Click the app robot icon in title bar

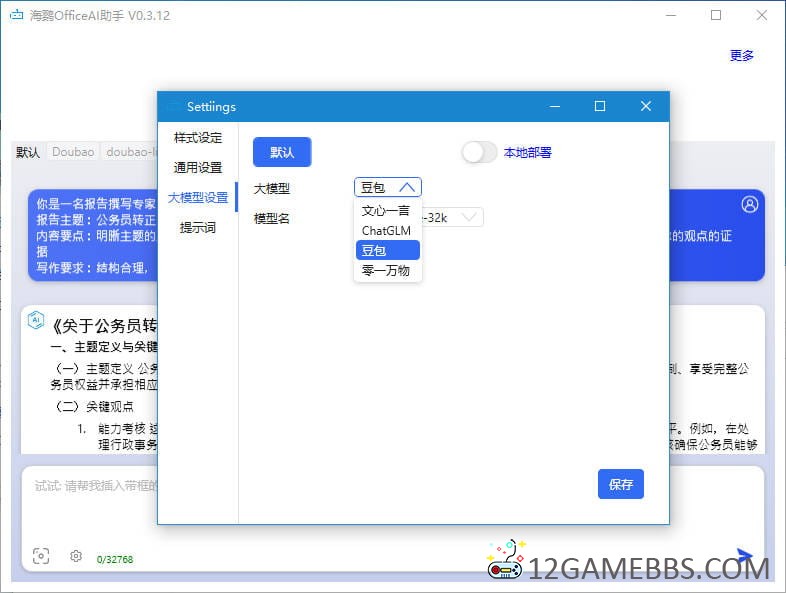click(17, 15)
